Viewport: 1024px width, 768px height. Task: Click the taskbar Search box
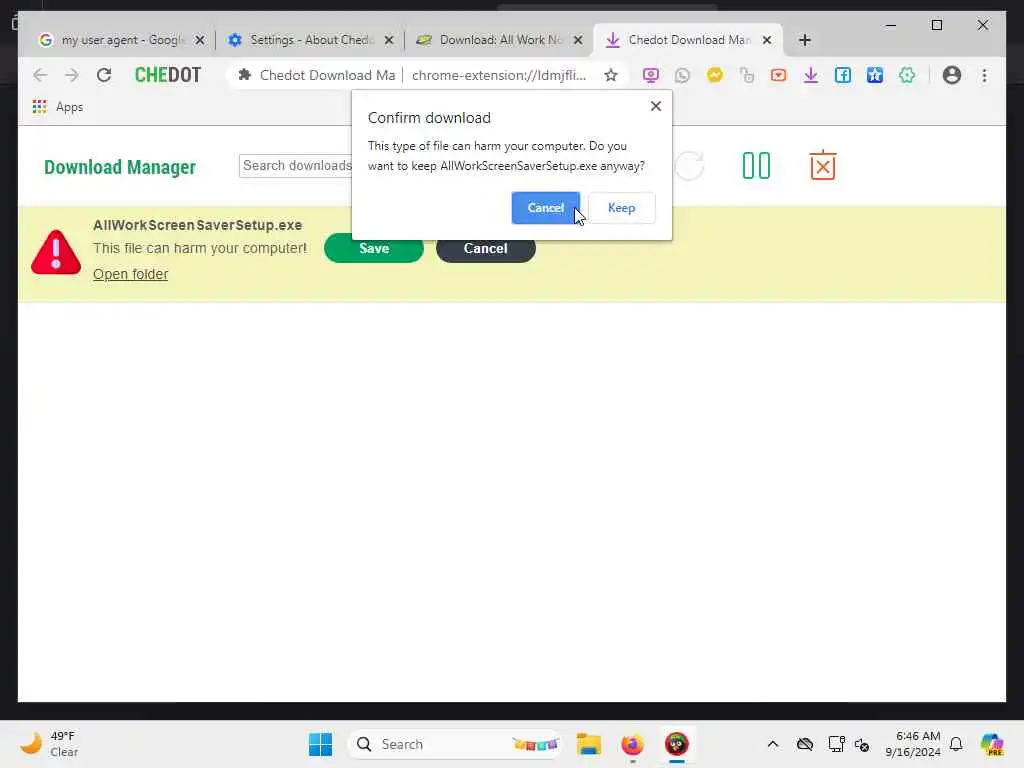(455, 744)
